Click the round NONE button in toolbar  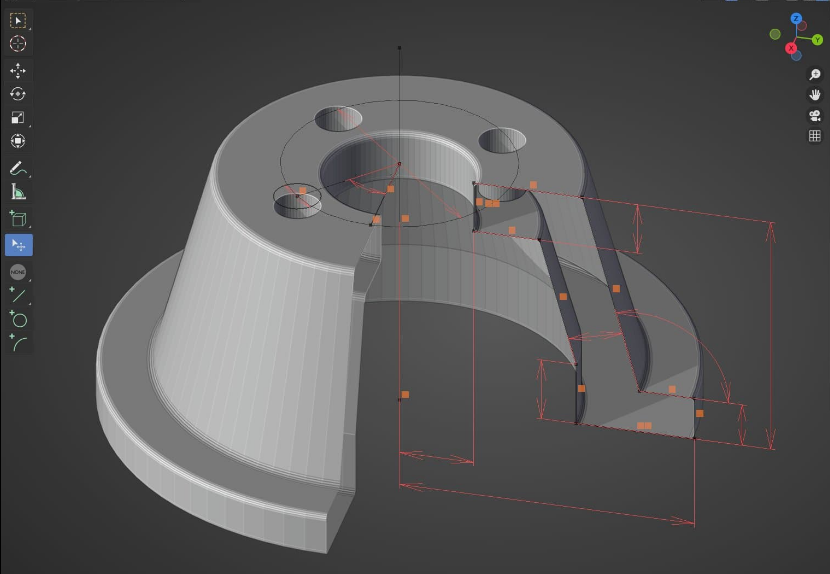click(x=18, y=272)
